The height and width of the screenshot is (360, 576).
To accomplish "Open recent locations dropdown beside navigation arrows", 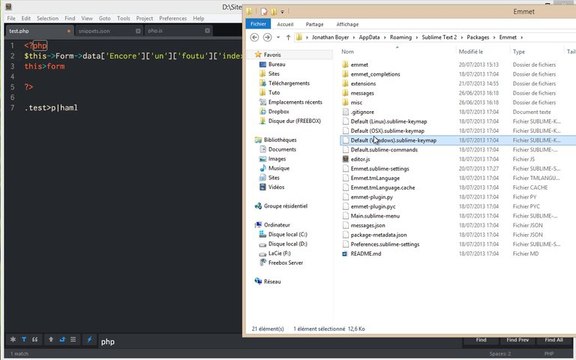I will pyautogui.click(x=278, y=37).
